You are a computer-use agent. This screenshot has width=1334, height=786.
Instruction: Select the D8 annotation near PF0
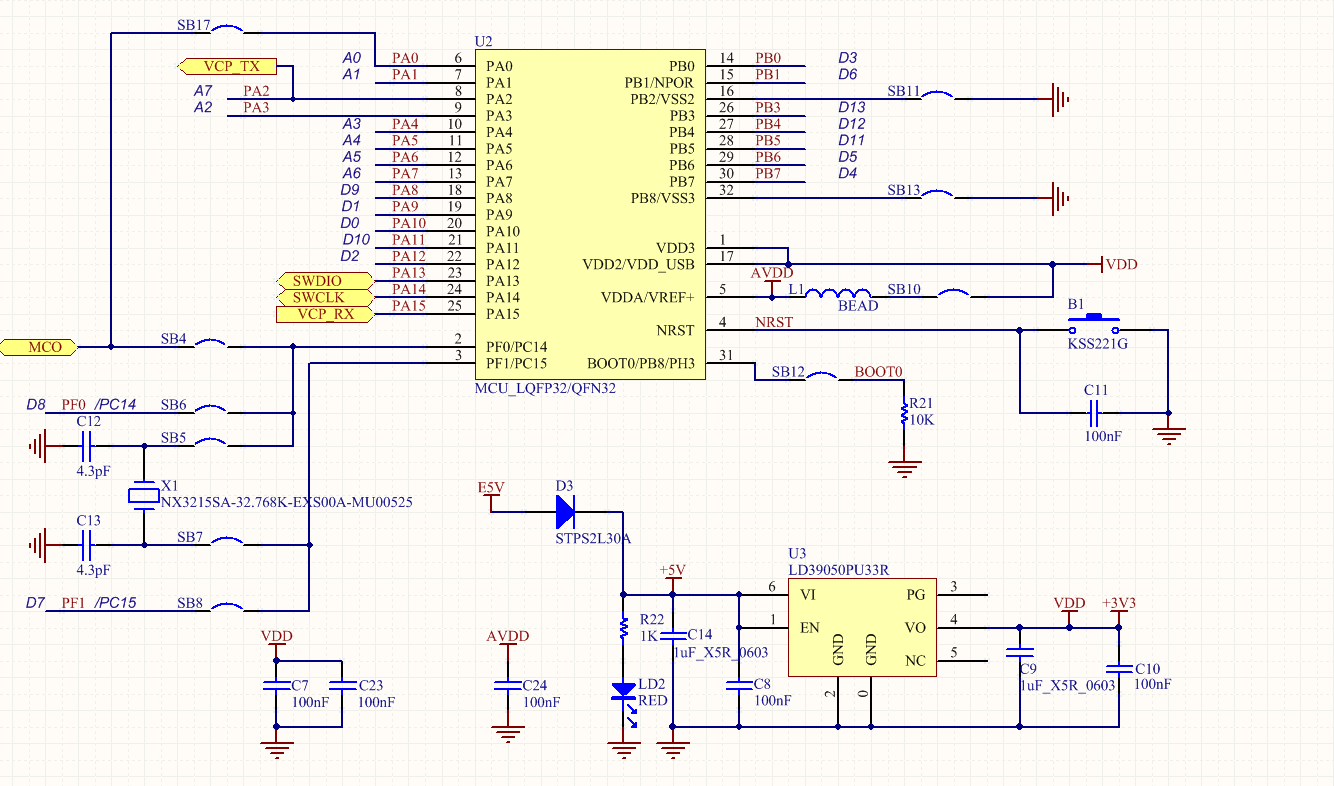(36, 404)
